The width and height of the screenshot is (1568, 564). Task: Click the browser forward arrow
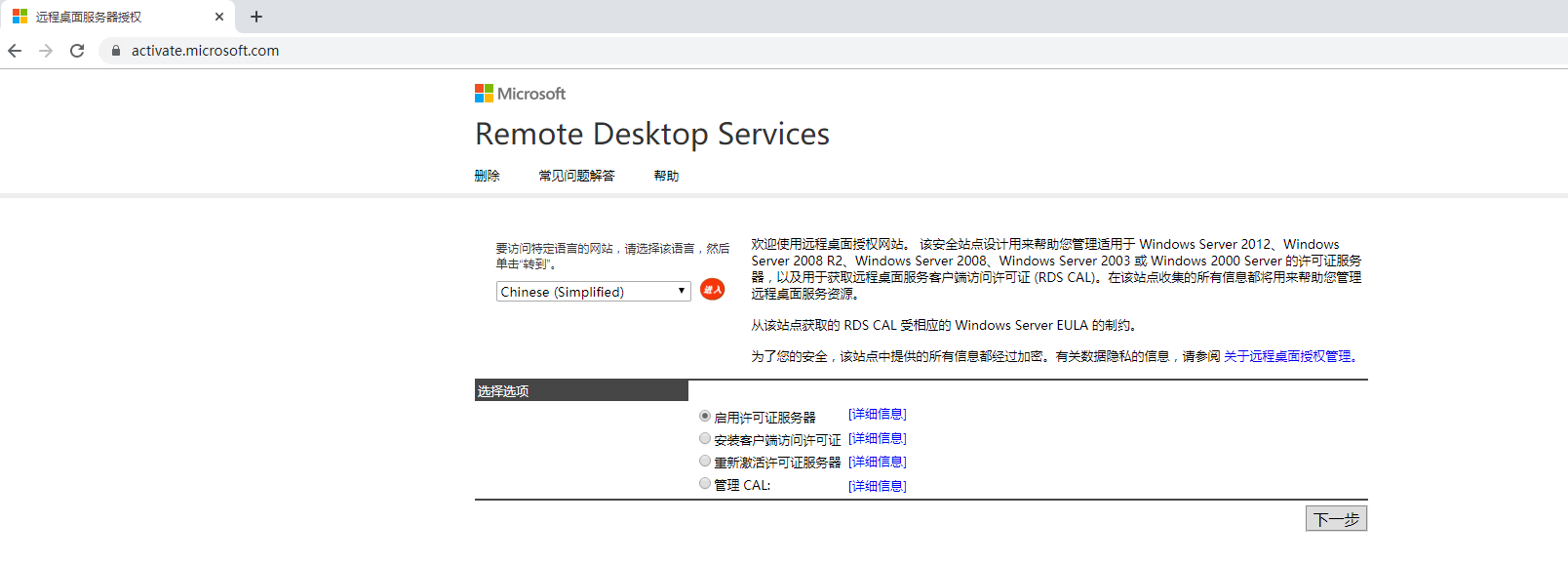point(46,51)
